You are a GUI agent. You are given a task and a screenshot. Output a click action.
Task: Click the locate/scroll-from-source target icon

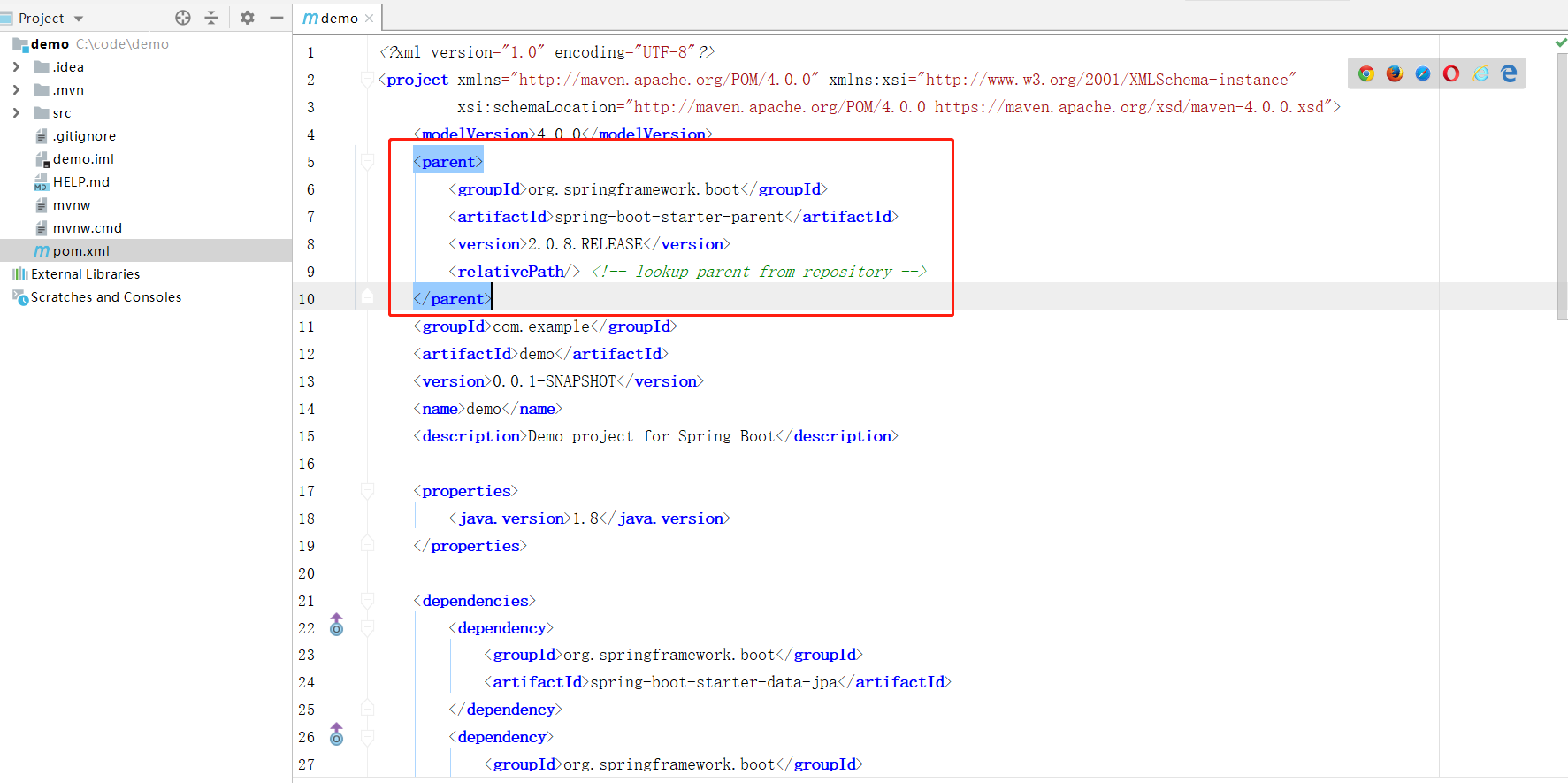183,18
